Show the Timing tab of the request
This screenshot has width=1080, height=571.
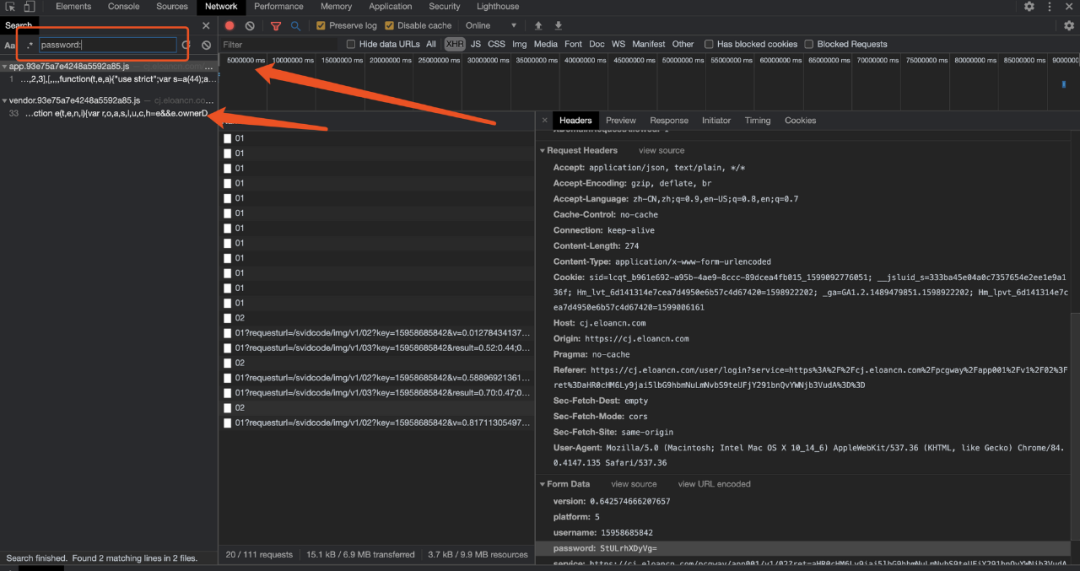coord(758,121)
